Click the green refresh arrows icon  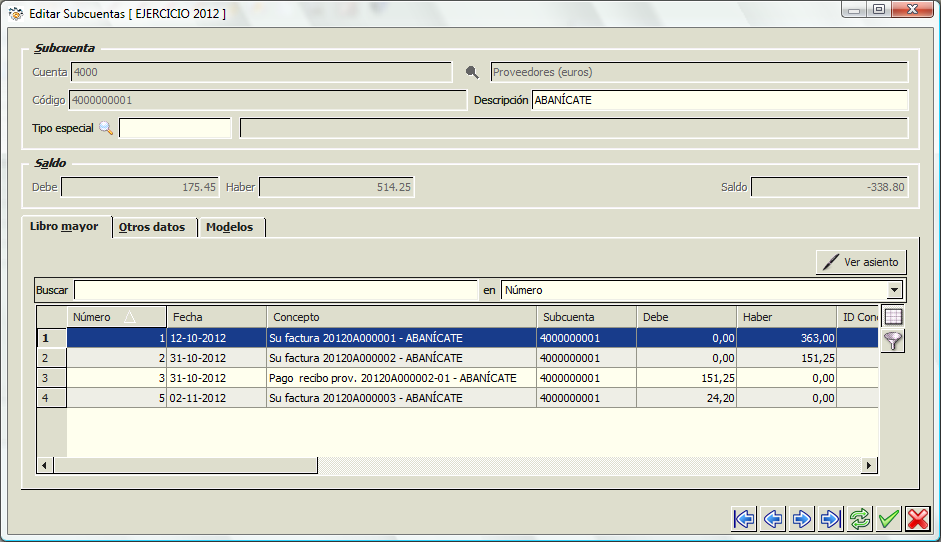859,519
